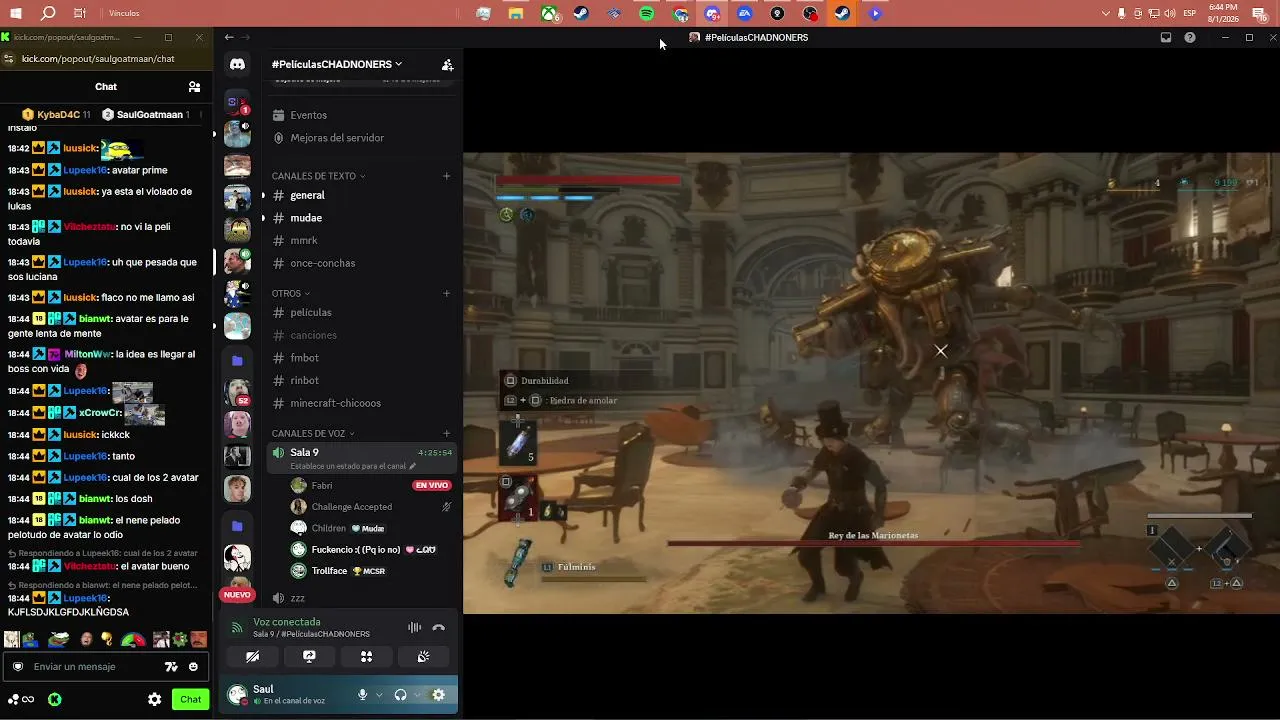Open the fmbot channel
This screenshot has height=720, width=1280.
pos(362,357)
